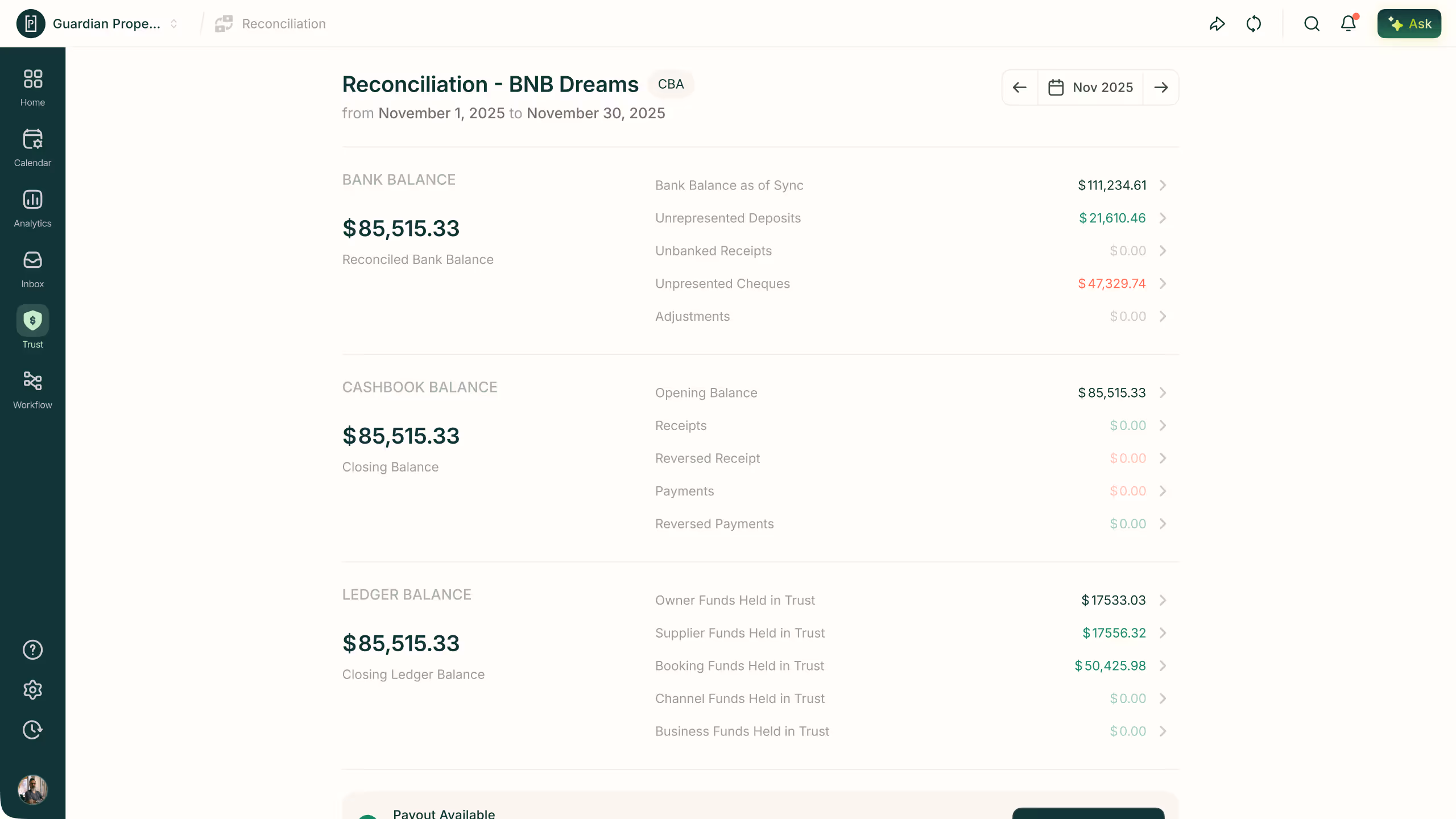This screenshot has height=819, width=1456.
Task: Go to the previous month arrow
Action: [x=1020, y=88]
